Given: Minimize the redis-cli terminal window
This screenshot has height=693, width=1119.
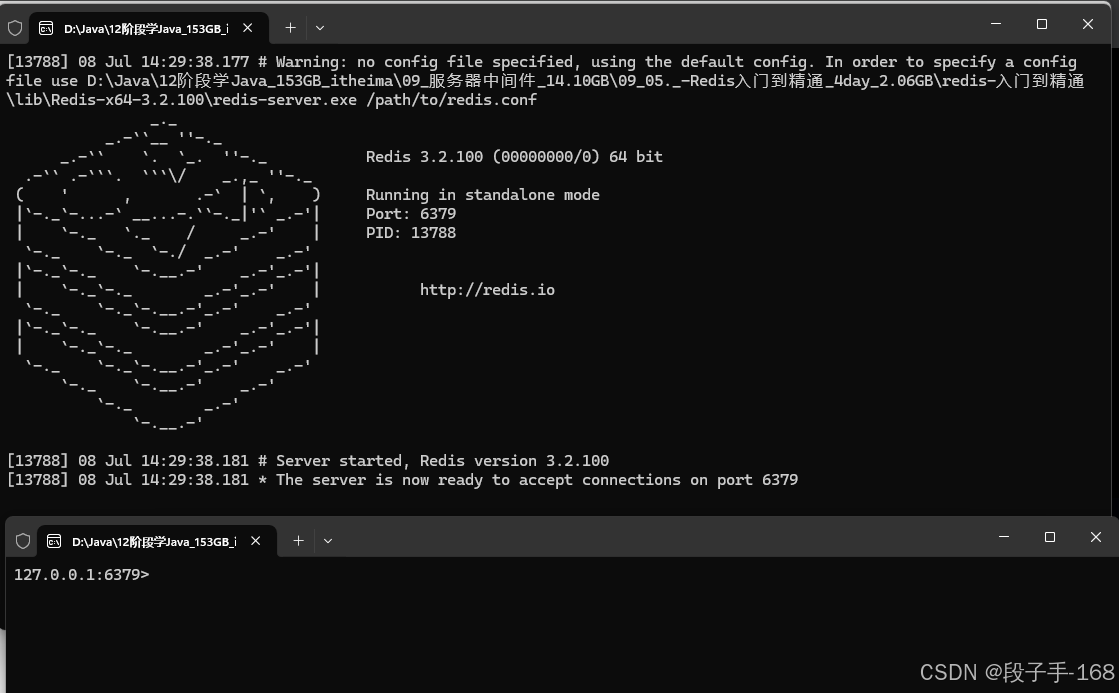Looking at the screenshot, I should [1004, 537].
